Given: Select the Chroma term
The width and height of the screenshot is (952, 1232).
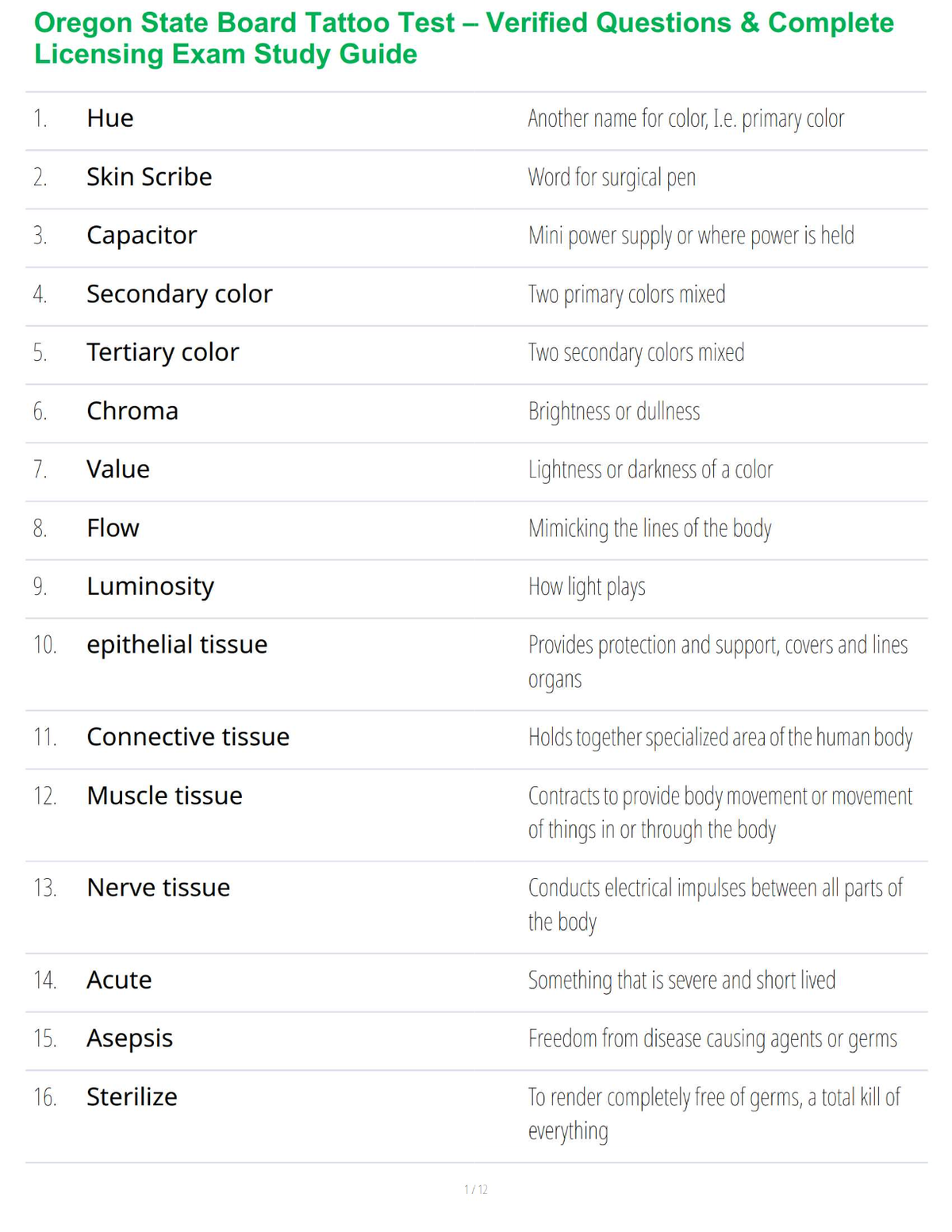Looking at the screenshot, I should 132,411.
